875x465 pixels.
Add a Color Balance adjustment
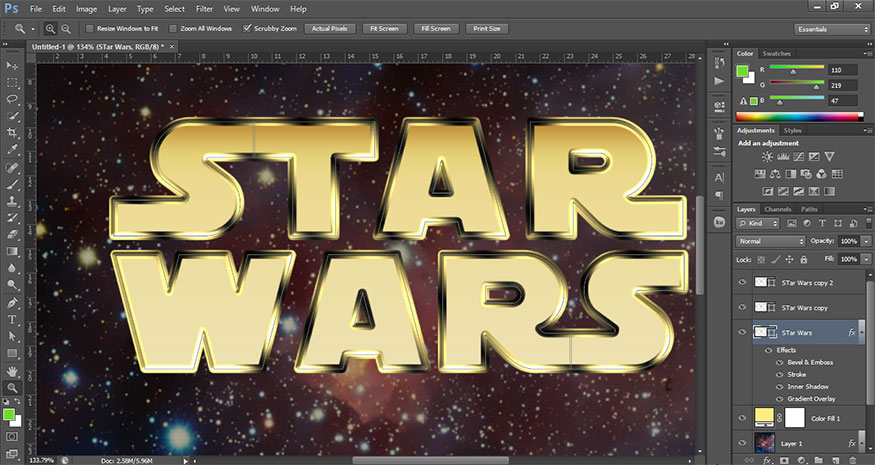(x=775, y=174)
